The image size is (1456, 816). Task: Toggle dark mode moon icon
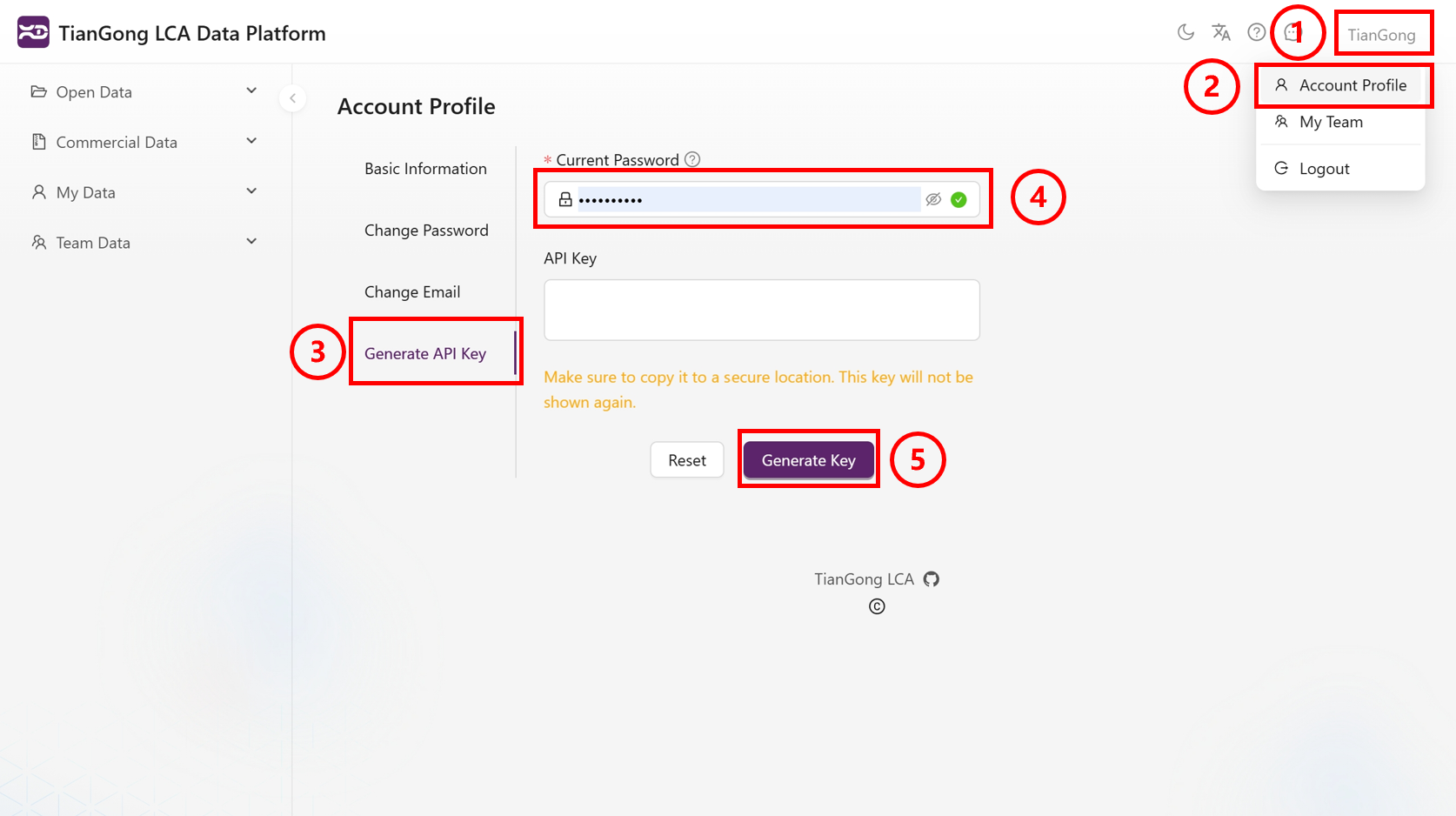(x=1186, y=33)
